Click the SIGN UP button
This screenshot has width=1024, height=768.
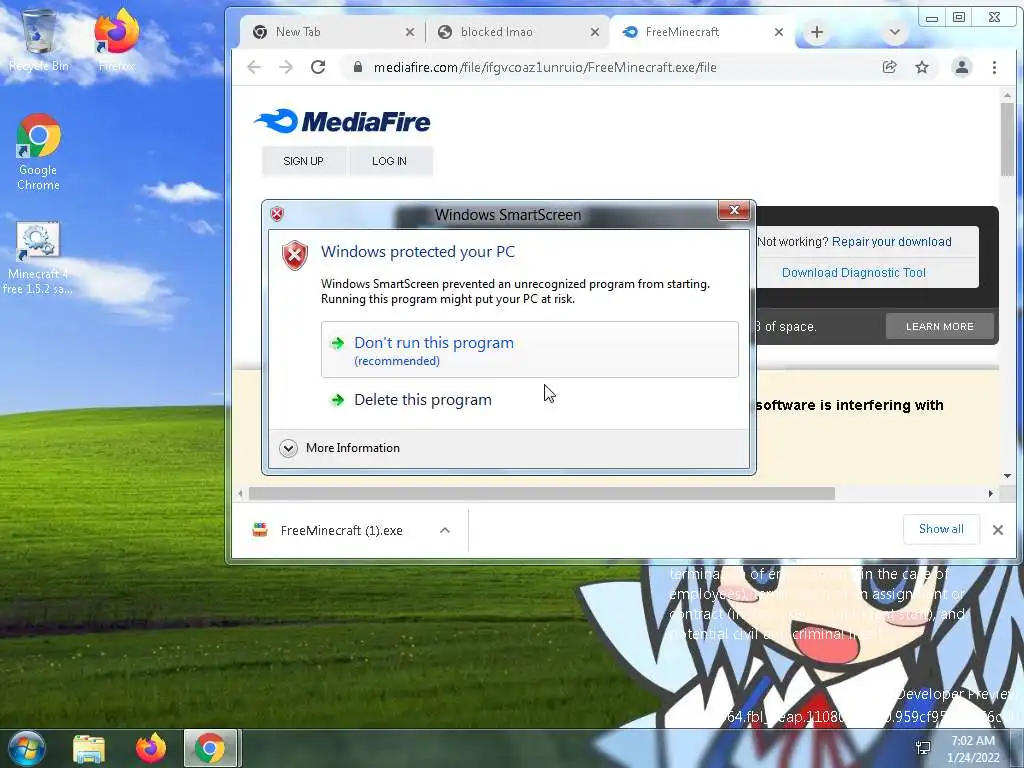pyautogui.click(x=303, y=161)
